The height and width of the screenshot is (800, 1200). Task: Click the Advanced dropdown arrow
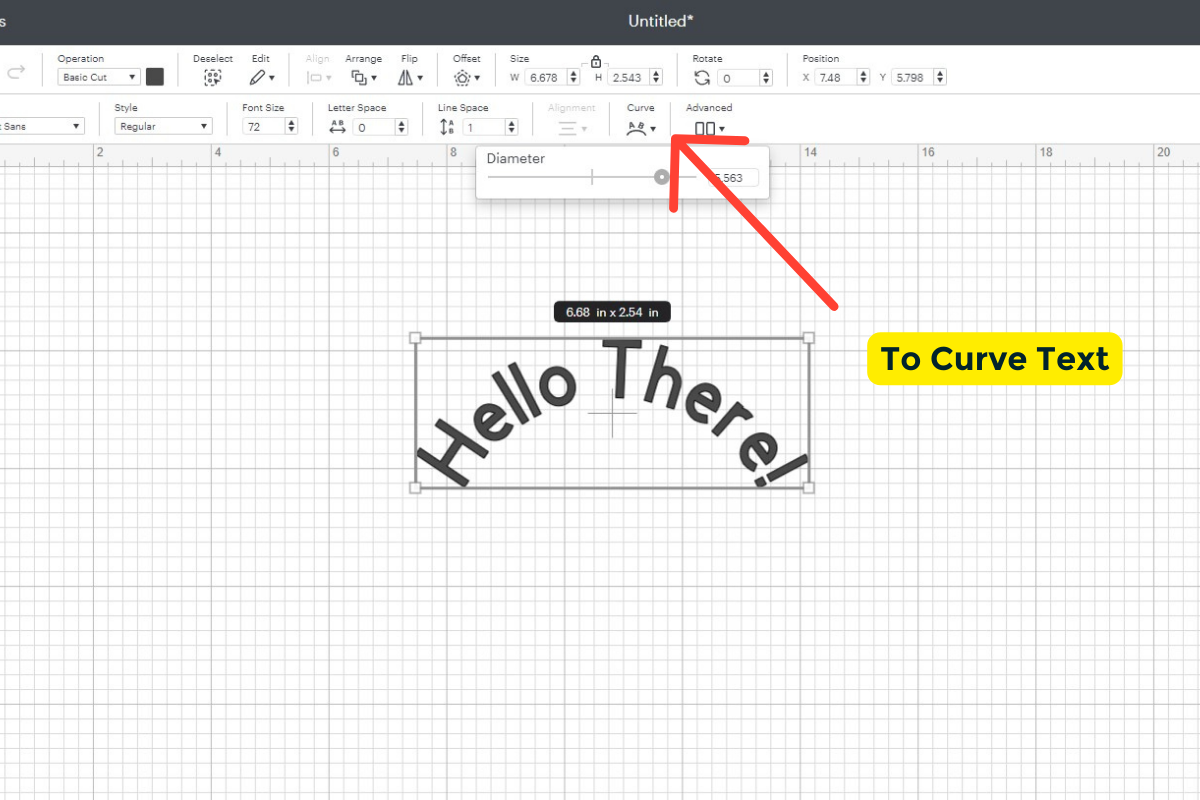721,129
